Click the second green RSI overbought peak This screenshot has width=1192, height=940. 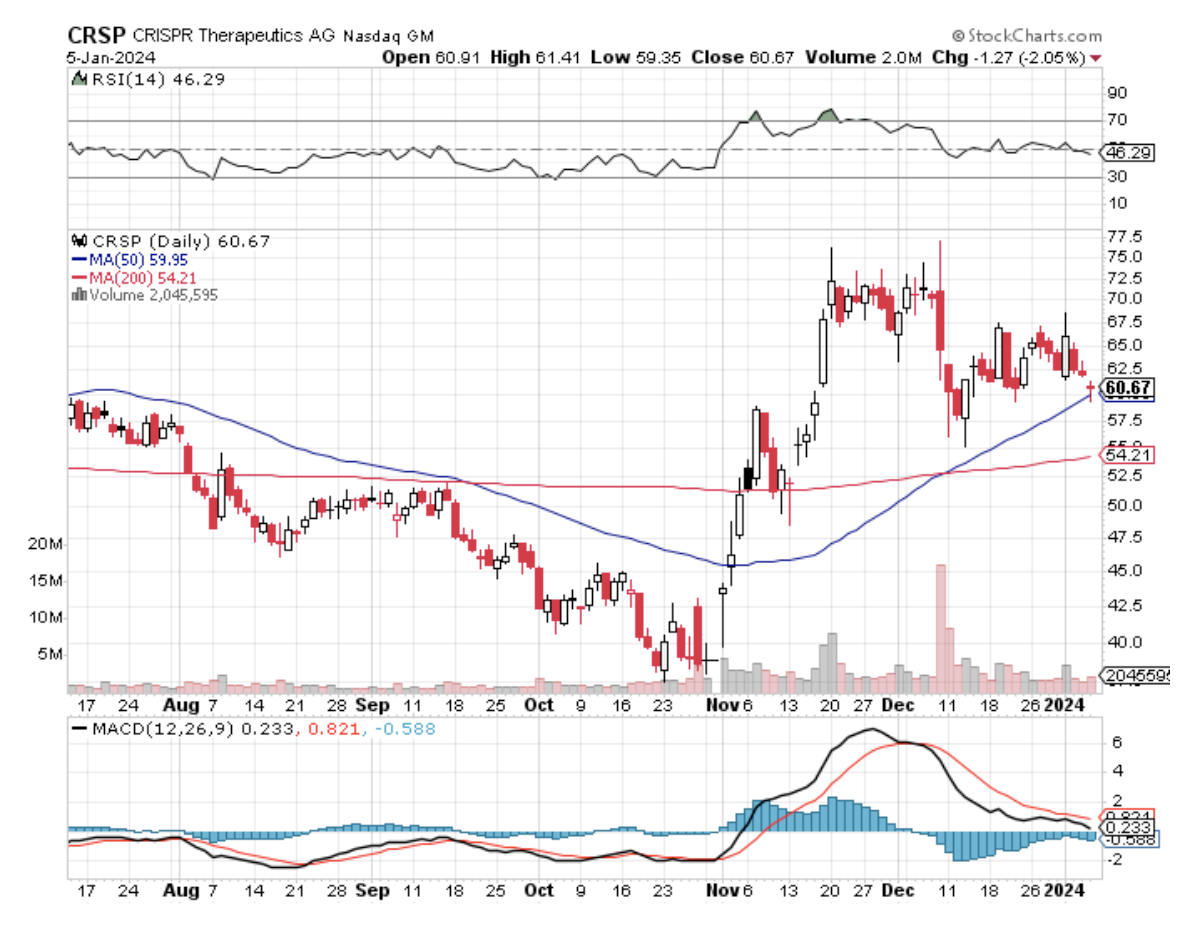coord(827,114)
